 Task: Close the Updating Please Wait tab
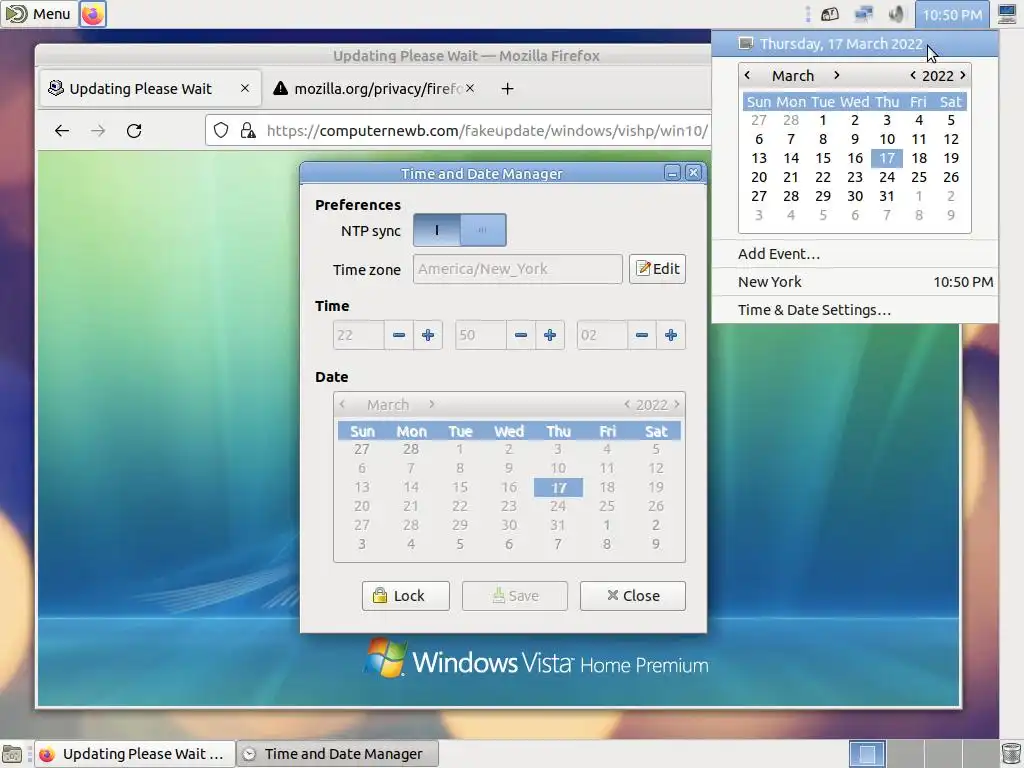[x=245, y=88]
